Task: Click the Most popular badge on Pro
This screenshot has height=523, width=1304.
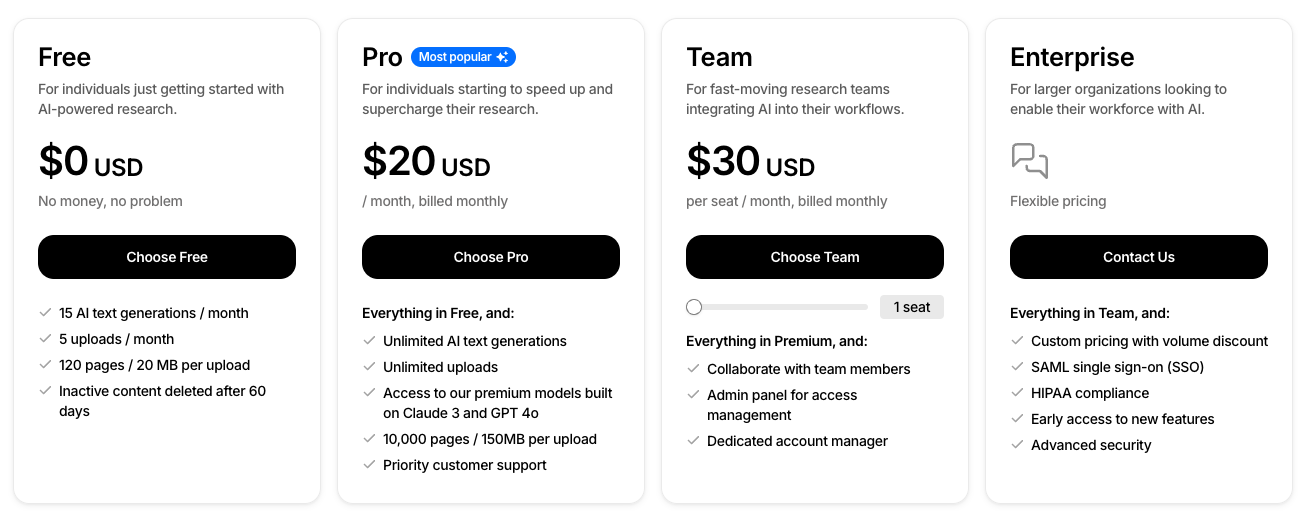Action: (x=463, y=58)
